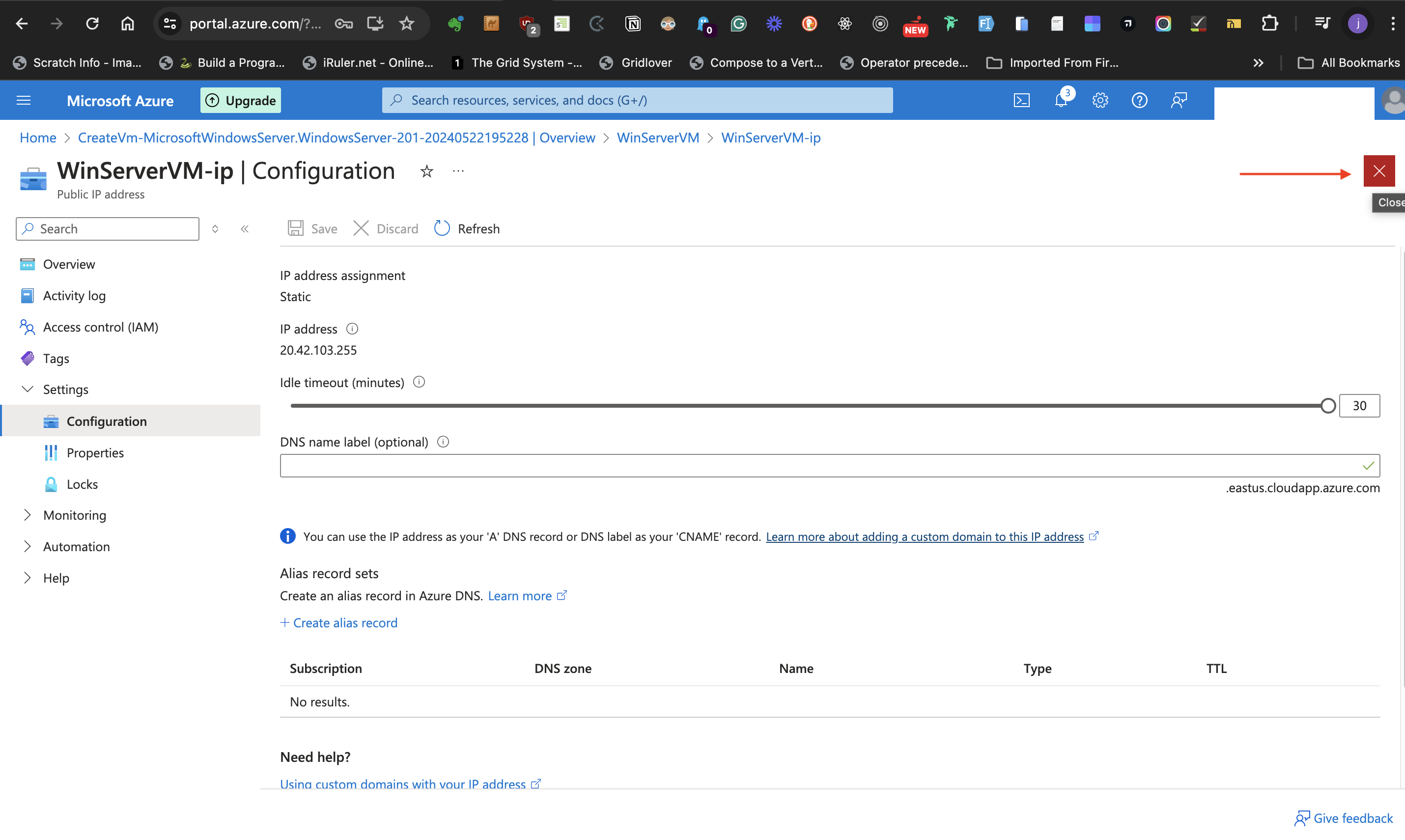Click the Upgrade button
Image resolution: width=1405 pixels, height=840 pixels.
(240, 100)
